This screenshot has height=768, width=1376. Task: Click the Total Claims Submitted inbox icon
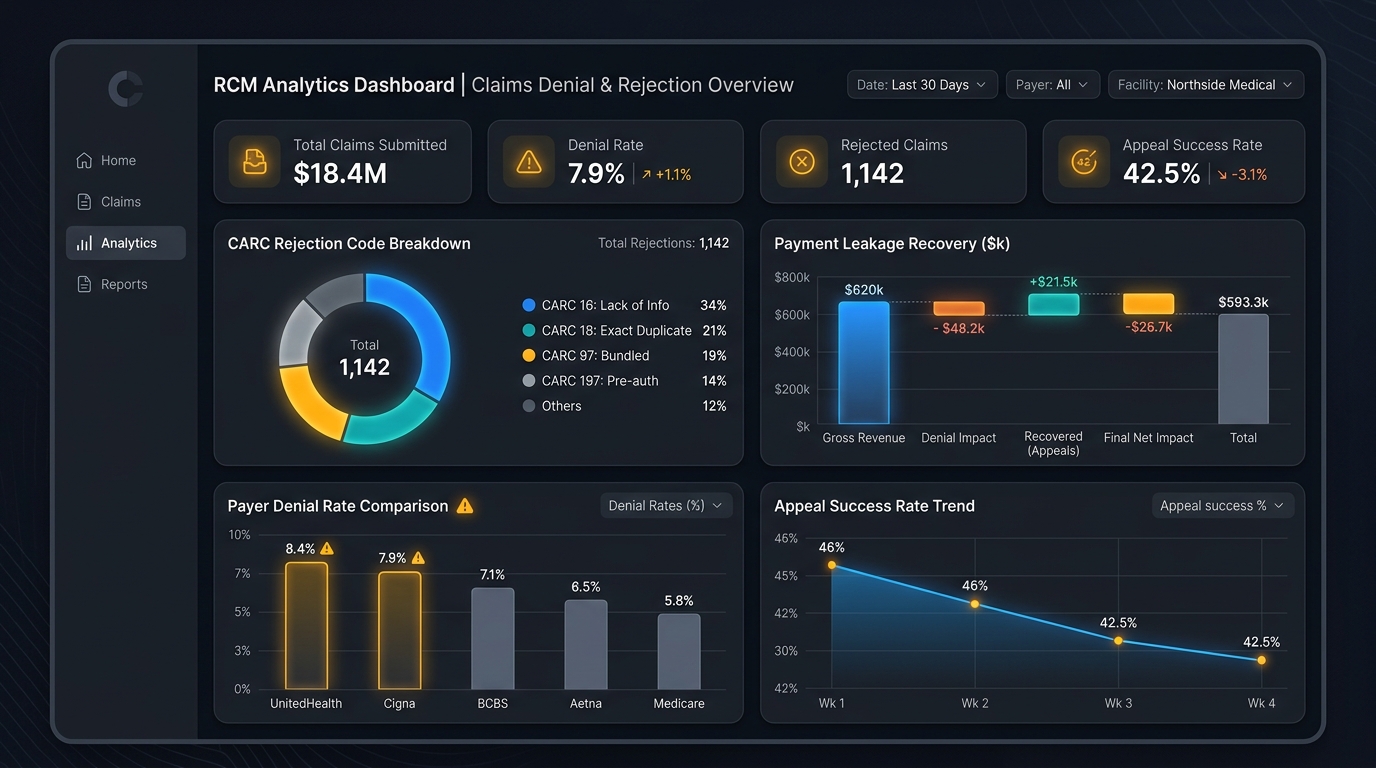254,162
